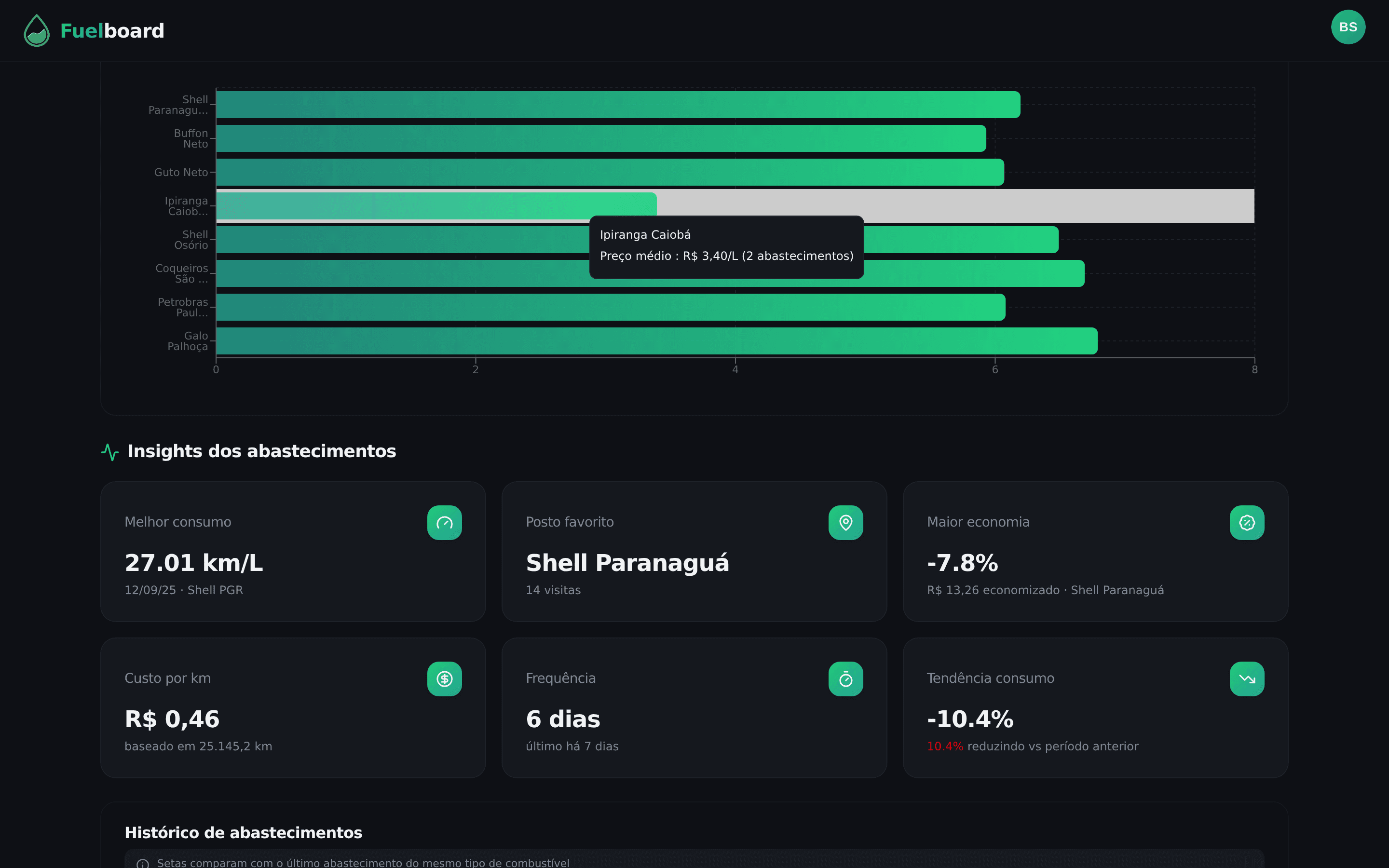Click the Guto Neto label to collapse it
This screenshot has height=868, width=1389.
tap(181, 172)
